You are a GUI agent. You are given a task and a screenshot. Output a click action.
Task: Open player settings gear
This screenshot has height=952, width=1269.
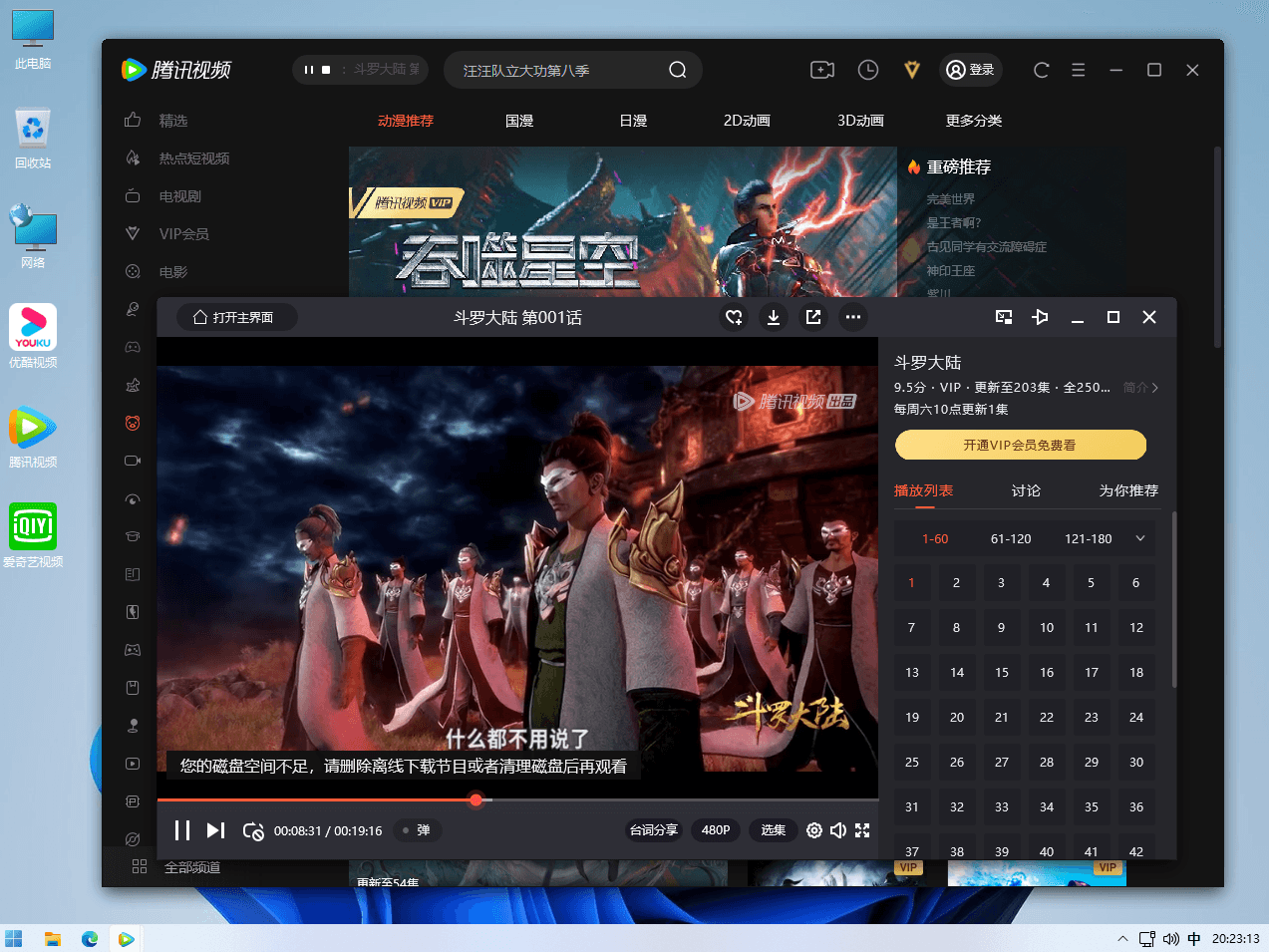tap(814, 830)
